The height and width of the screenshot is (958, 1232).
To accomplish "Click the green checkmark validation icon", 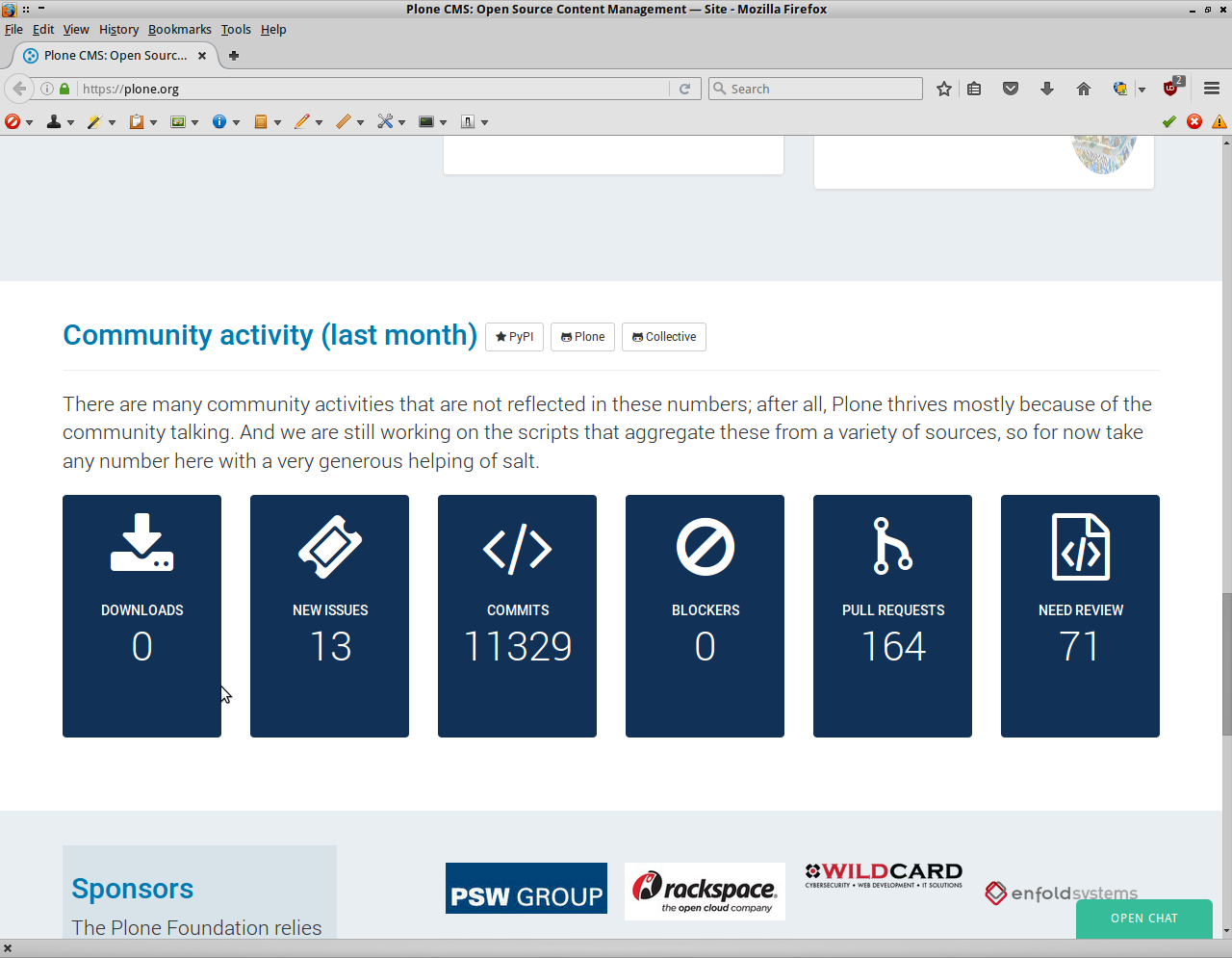I will tap(1169, 121).
